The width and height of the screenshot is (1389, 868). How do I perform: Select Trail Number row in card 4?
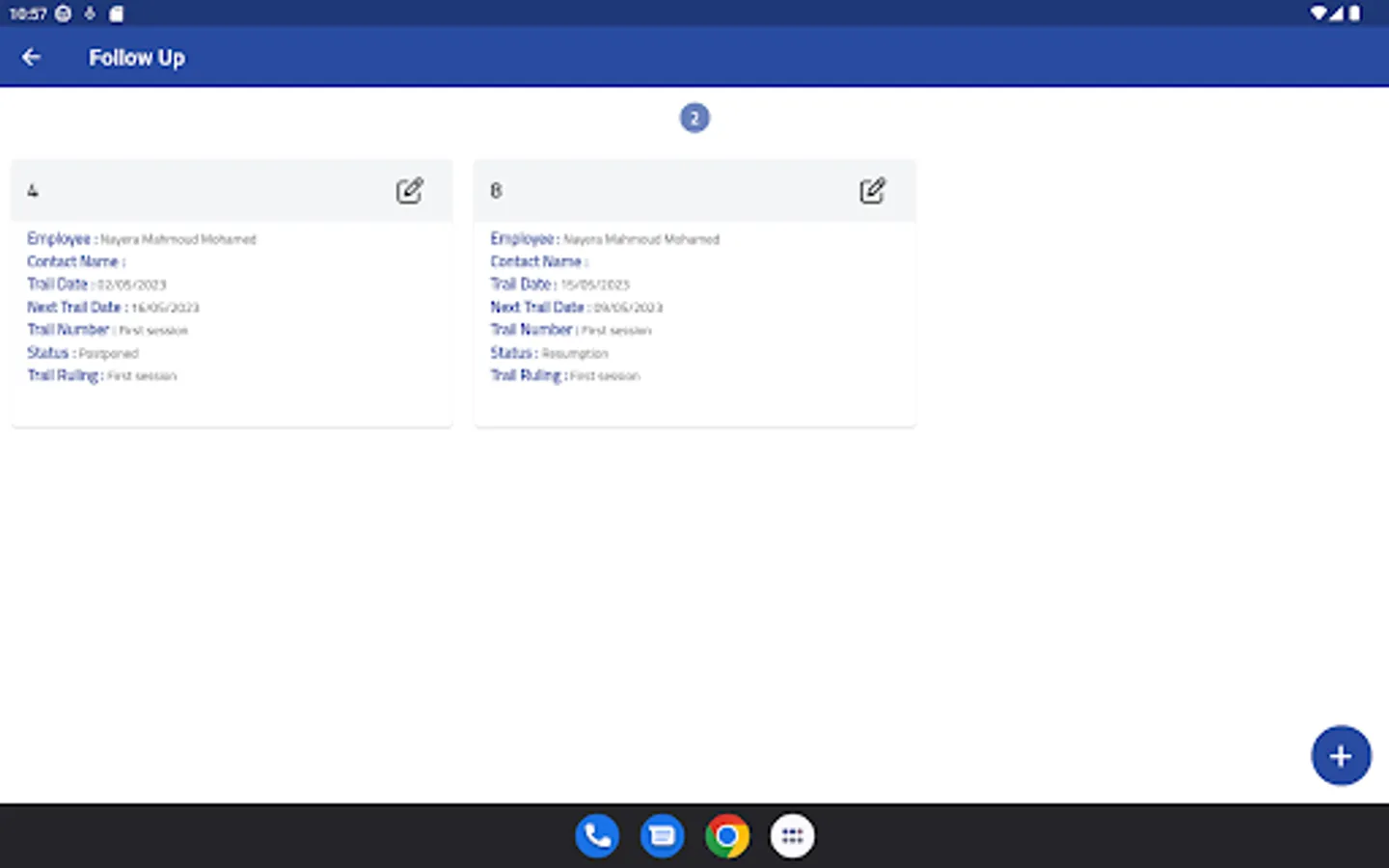coord(107,330)
